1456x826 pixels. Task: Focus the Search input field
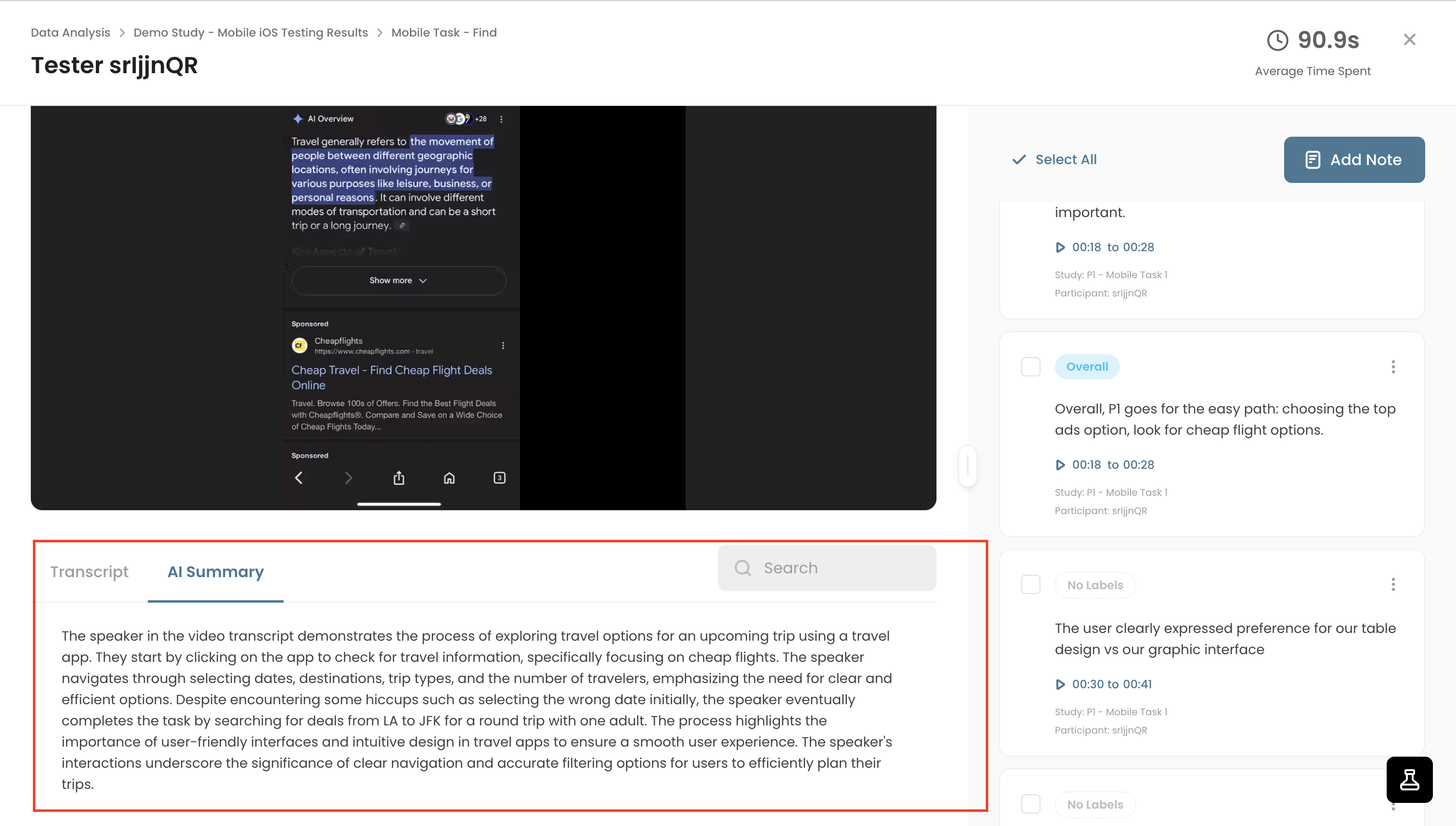pyautogui.click(x=827, y=568)
